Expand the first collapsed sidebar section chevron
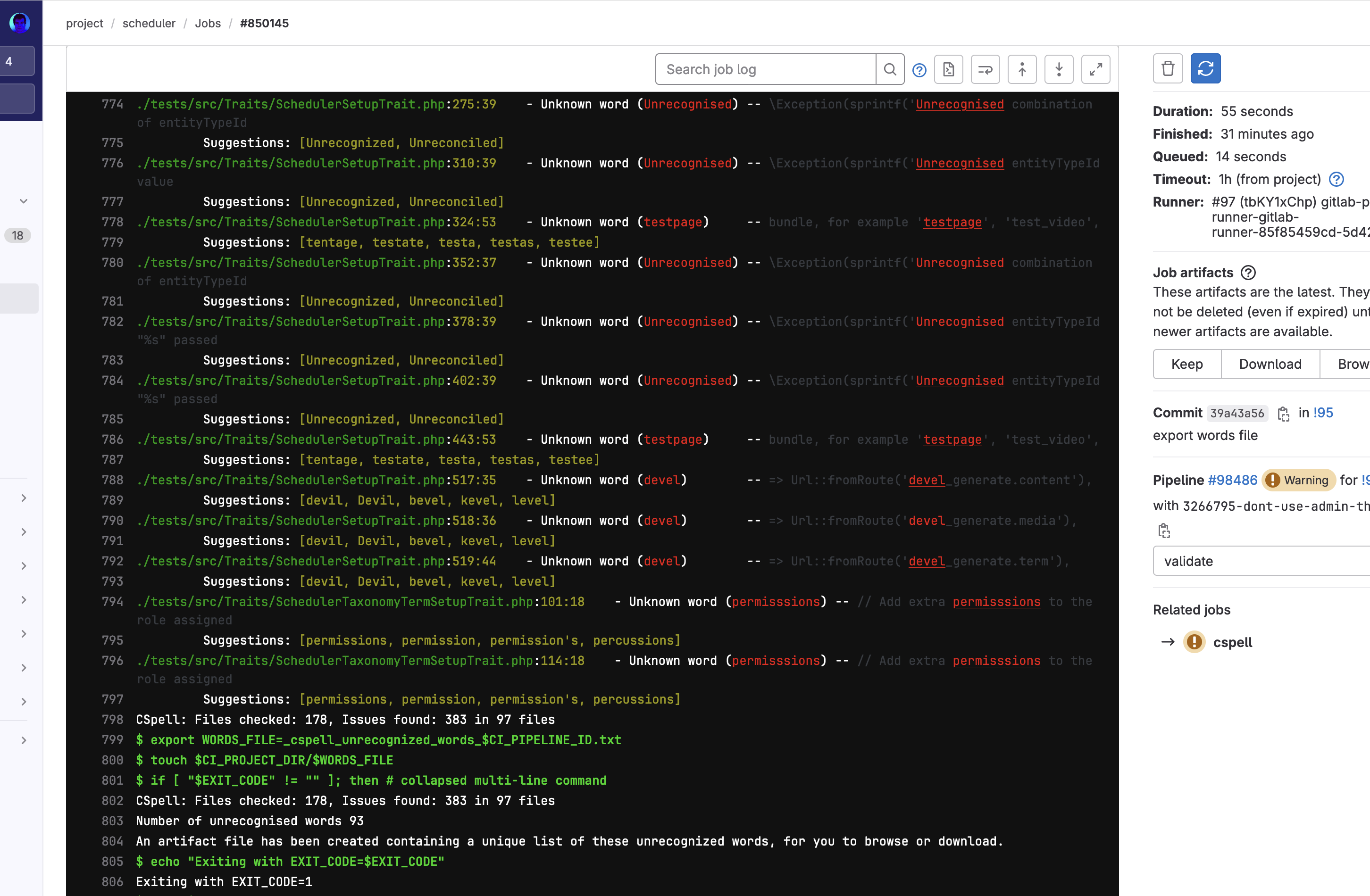The height and width of the screenshot is (896, 1370). pos(23,498)
